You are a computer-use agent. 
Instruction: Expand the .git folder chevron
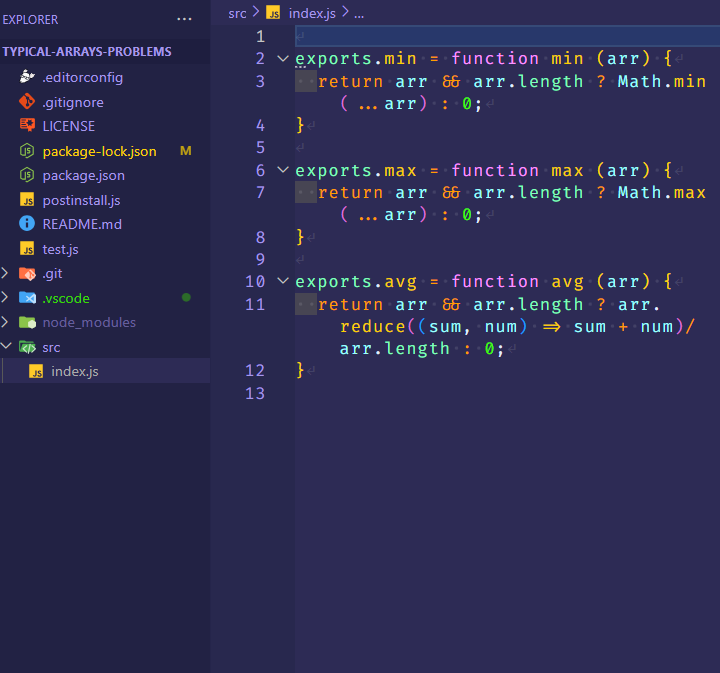coord(5,273)
